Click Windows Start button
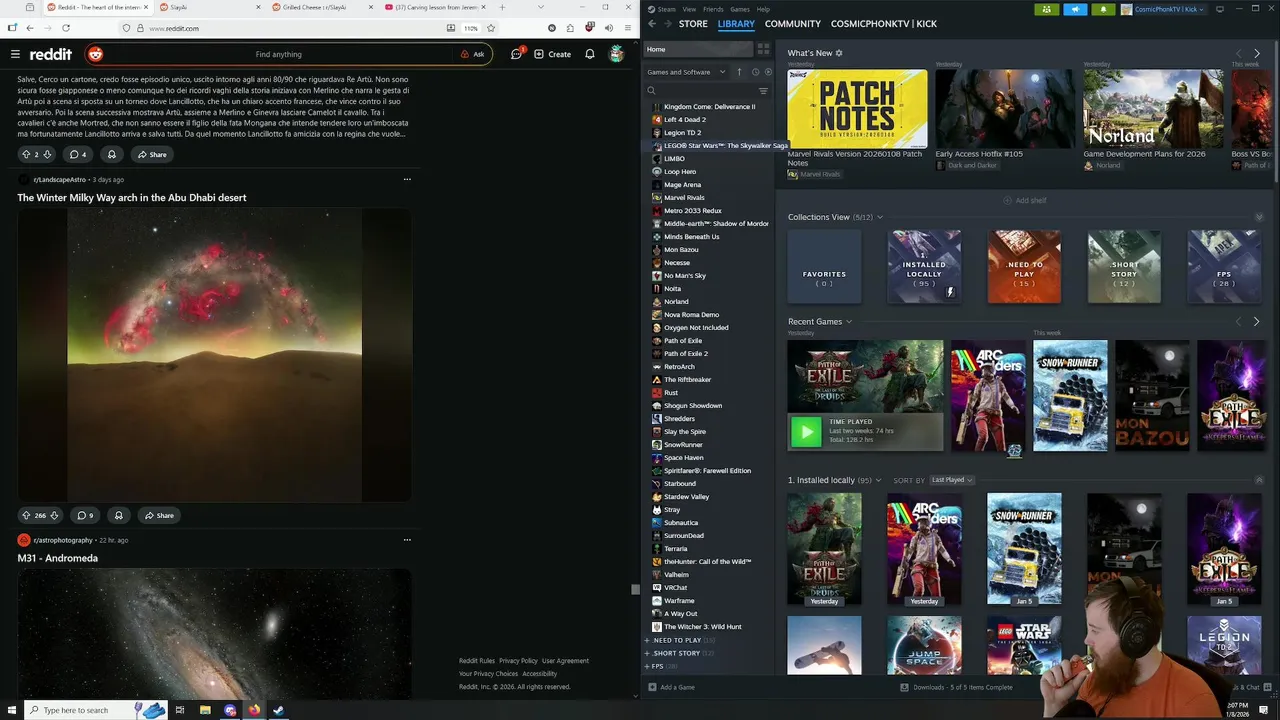Viewport: 1280px width, 720px height. (x=11, y=710)
